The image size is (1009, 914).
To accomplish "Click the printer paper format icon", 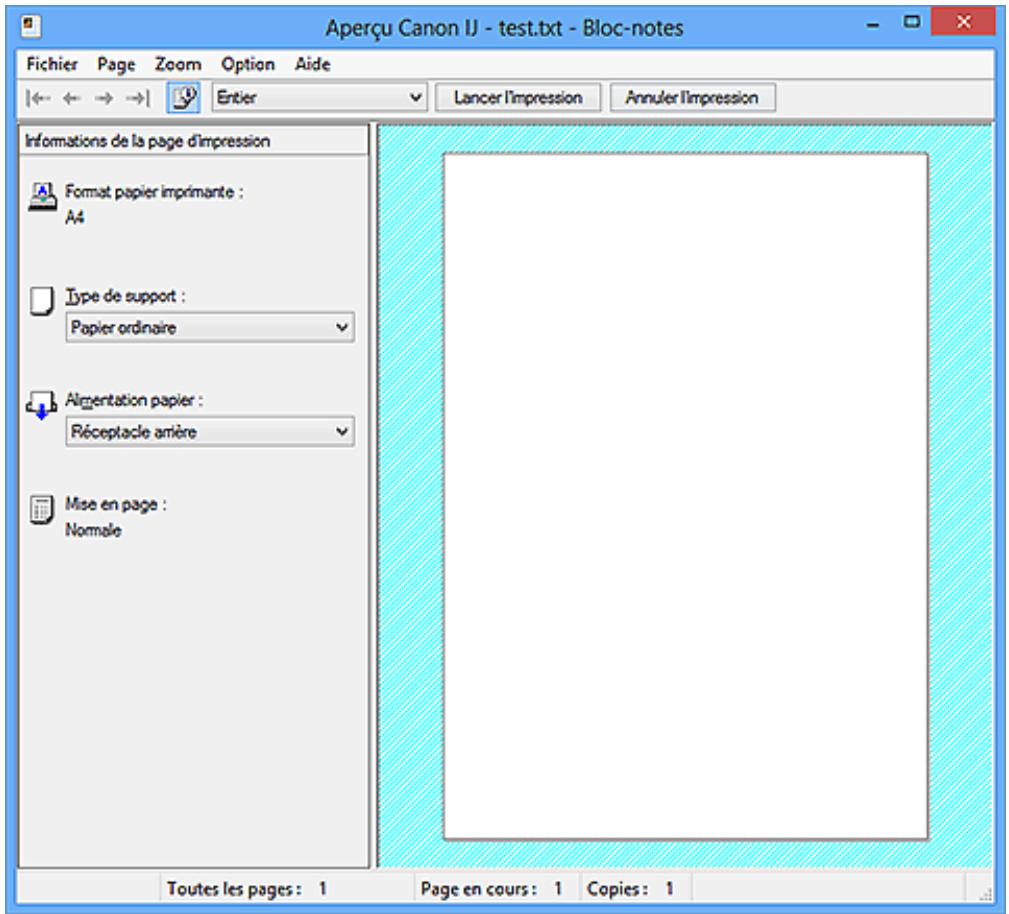I will (x=44, y=194).
